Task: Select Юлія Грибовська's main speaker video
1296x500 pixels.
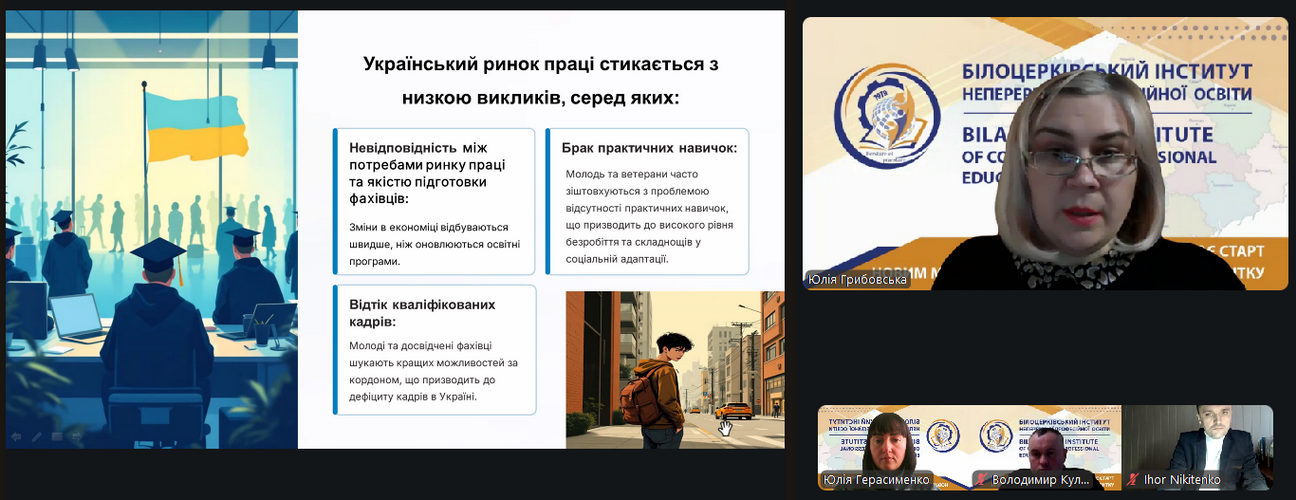Action: coord(1045,154)
